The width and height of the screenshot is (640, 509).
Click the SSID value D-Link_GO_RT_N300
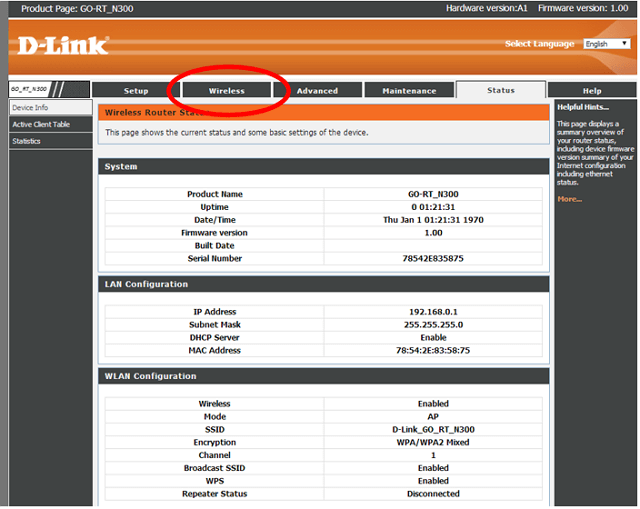tap(433, 430)
